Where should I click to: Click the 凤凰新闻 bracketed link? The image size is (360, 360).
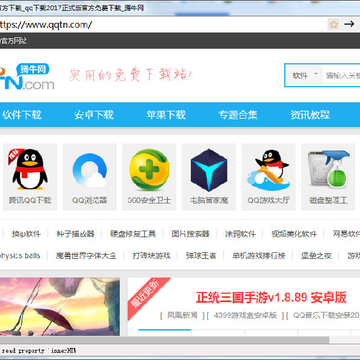182,315
